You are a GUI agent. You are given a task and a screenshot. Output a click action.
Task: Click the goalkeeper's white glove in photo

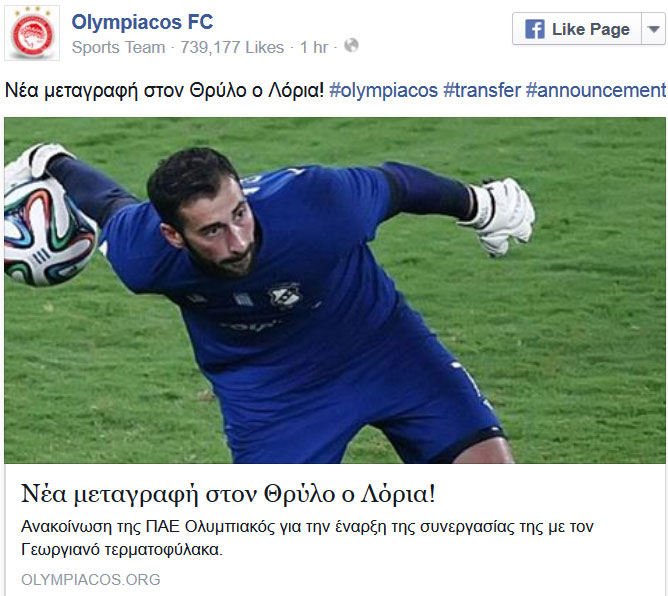click(x=502, y=216)
